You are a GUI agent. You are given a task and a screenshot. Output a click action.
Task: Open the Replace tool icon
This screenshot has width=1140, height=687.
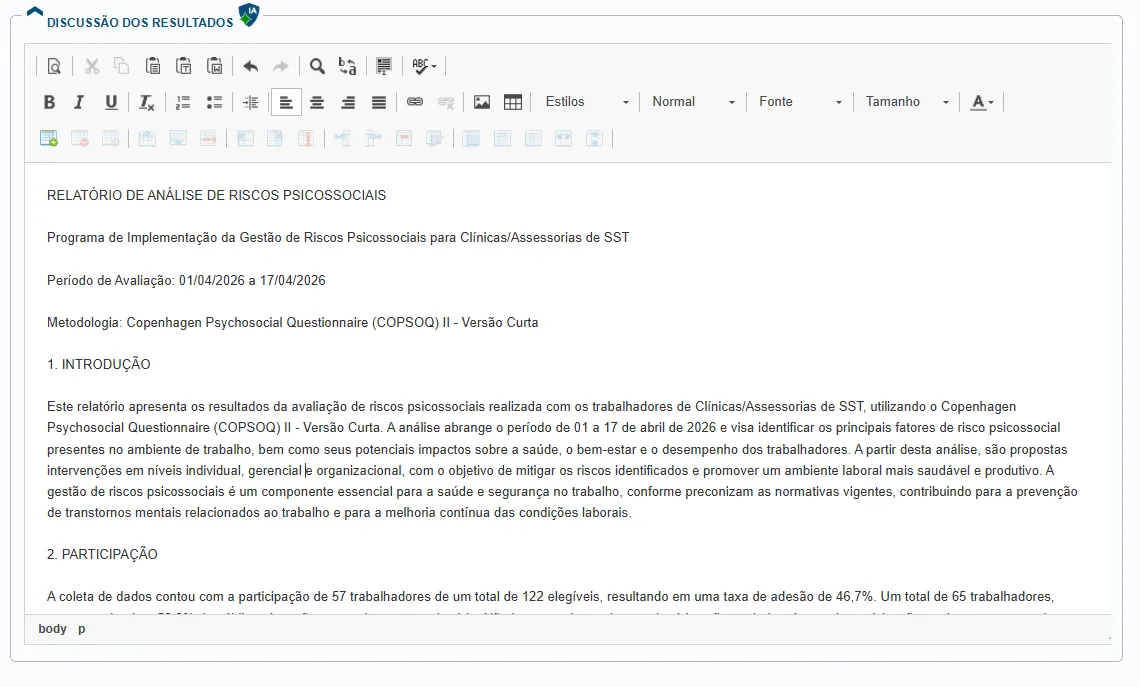pos(348,66)
